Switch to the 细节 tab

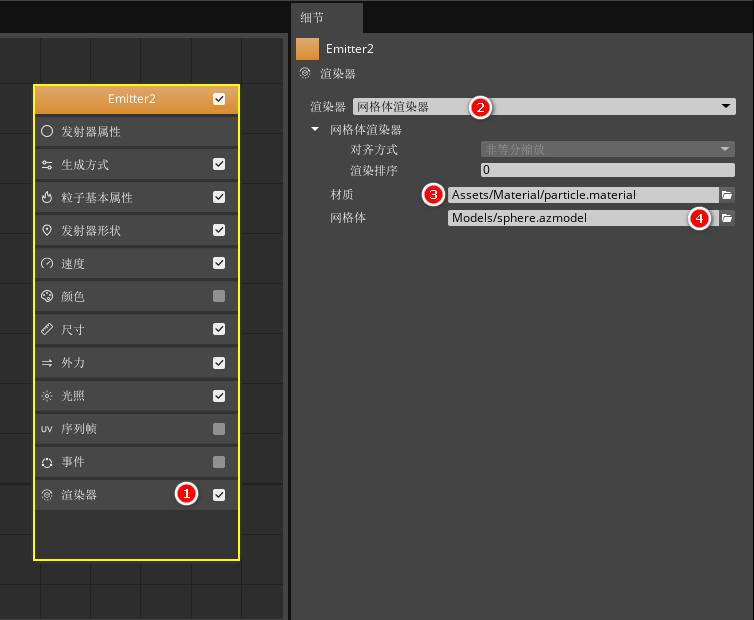[x=326, y=18]
